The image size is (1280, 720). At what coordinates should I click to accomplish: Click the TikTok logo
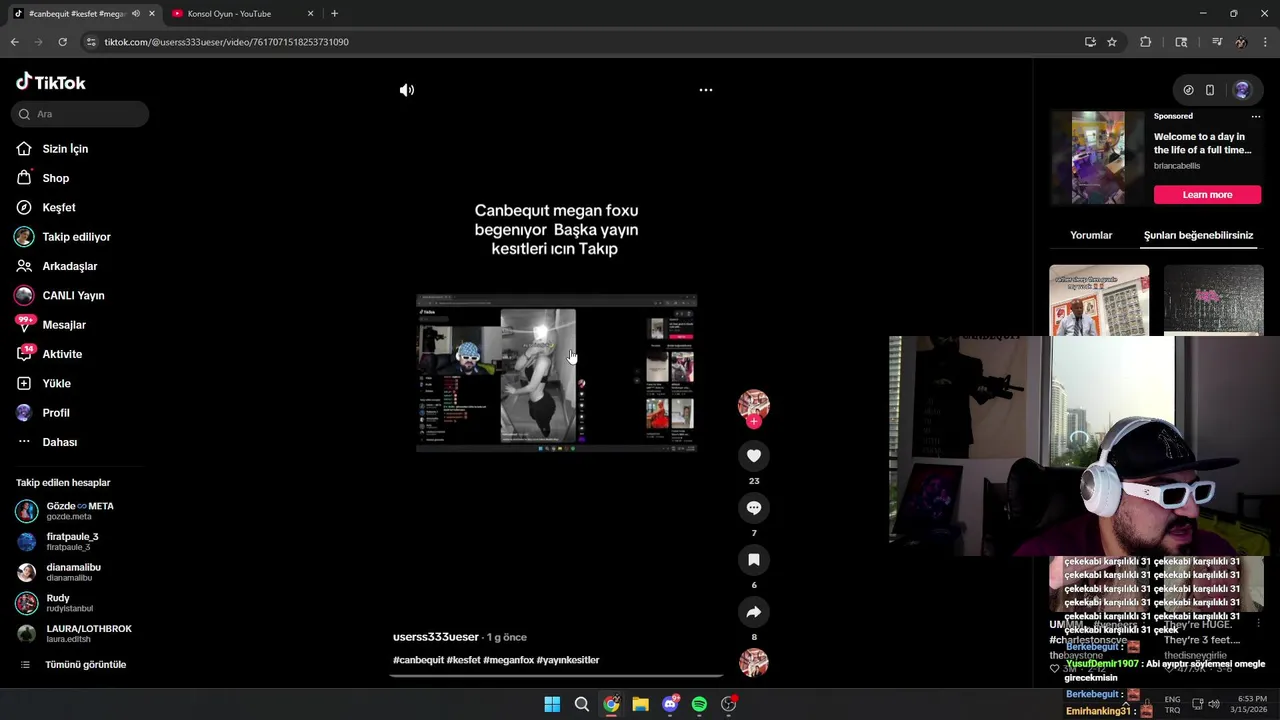(x=51, y=82)
